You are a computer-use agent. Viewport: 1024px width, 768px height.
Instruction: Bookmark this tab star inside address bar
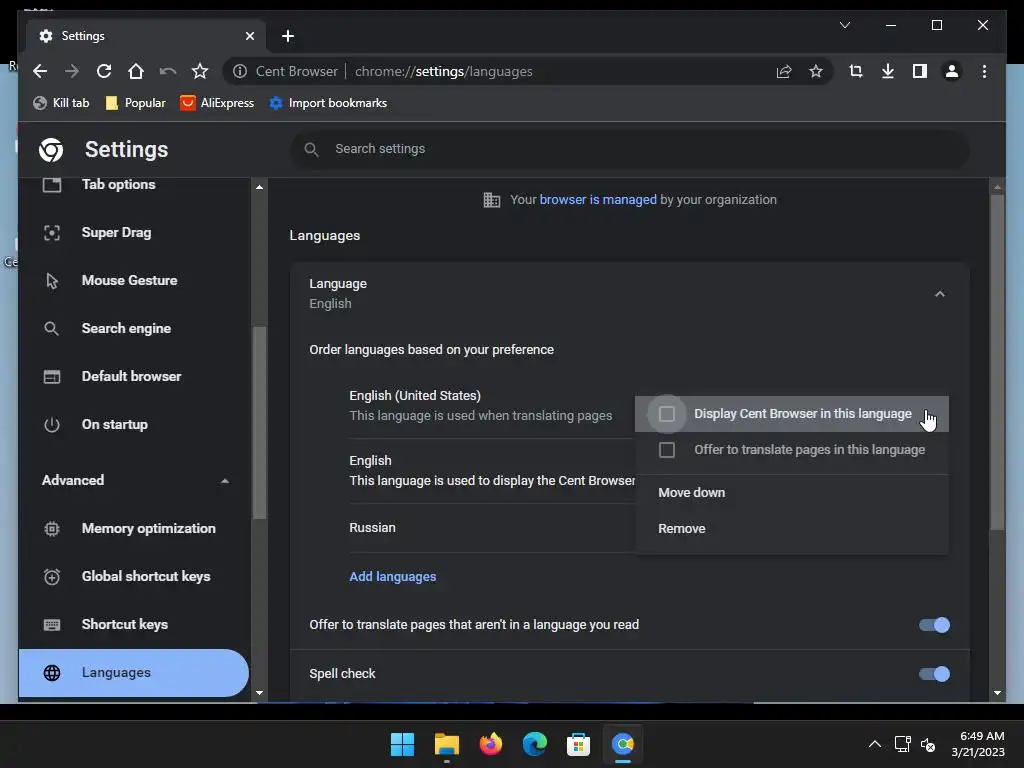[x=816, y=71]
